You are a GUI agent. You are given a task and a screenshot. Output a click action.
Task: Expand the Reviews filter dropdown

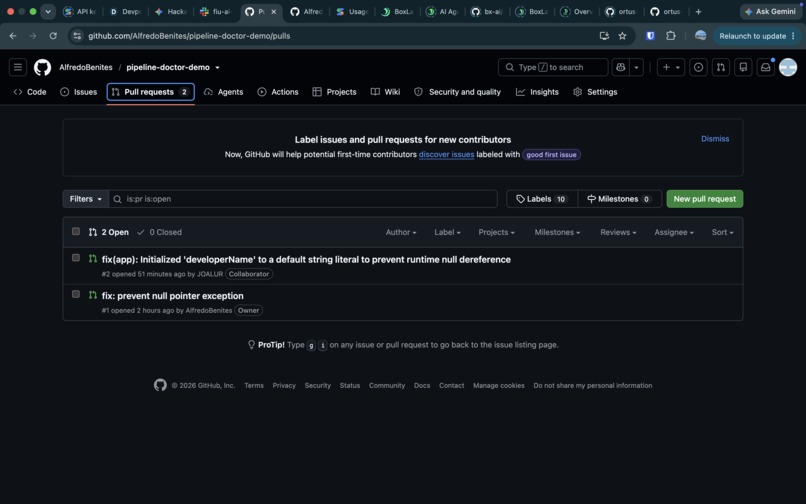(x=618, y=232)
